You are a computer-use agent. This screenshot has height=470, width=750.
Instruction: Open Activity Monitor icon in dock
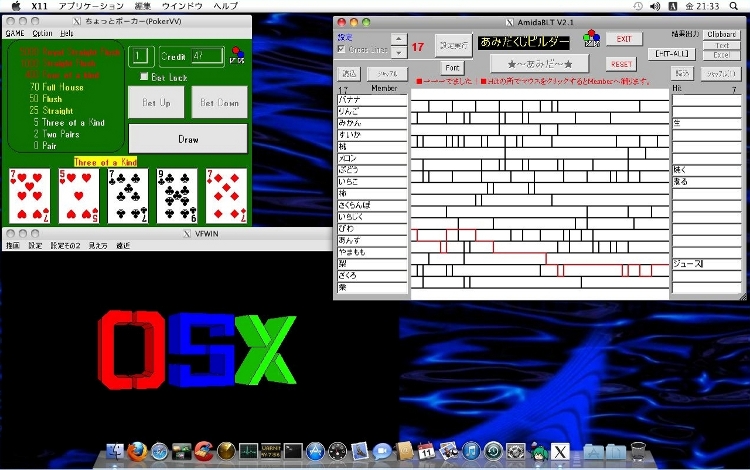248,451
